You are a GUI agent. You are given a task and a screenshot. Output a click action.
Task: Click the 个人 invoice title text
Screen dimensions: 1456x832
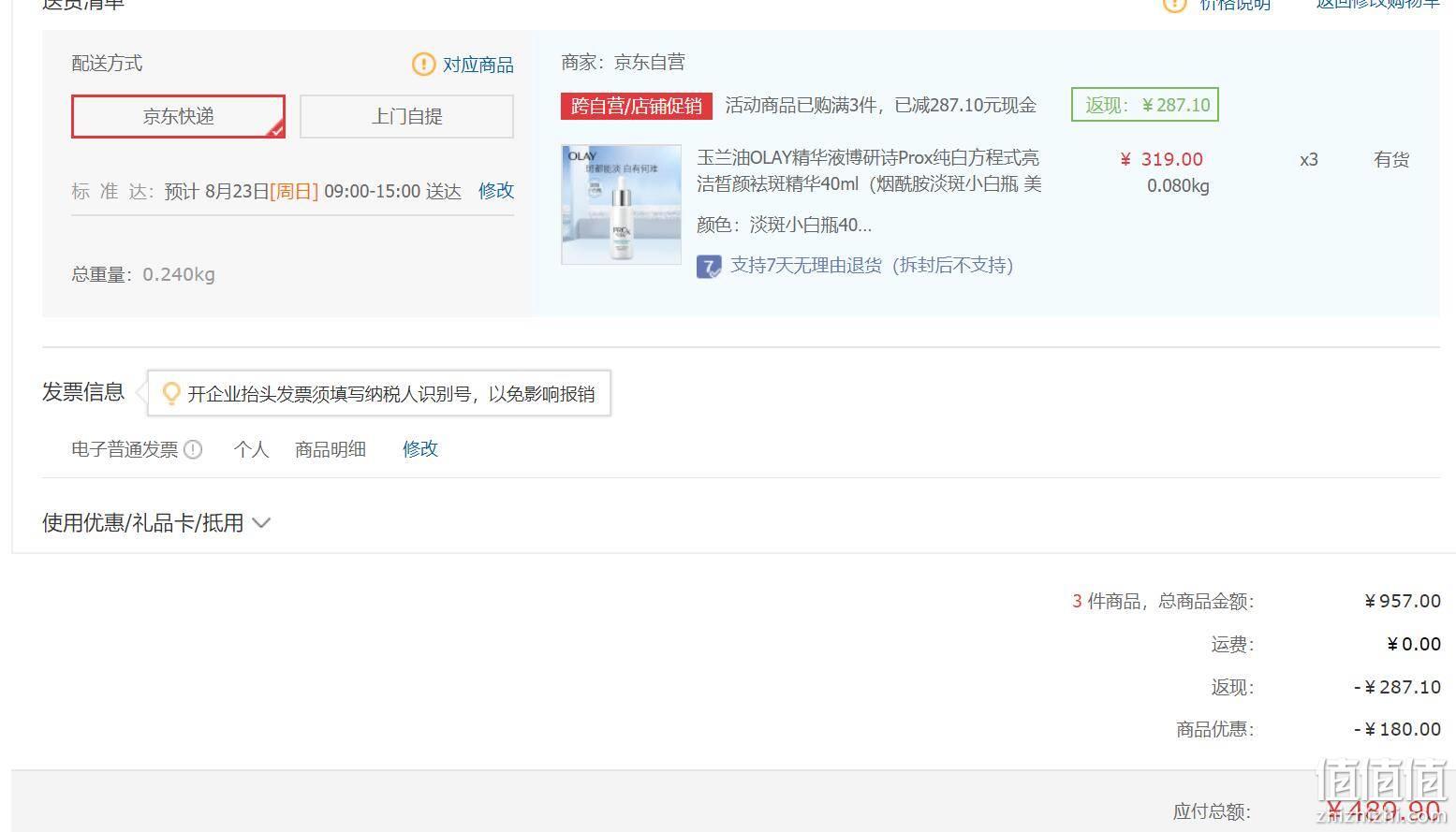click(x=251, y=449)
